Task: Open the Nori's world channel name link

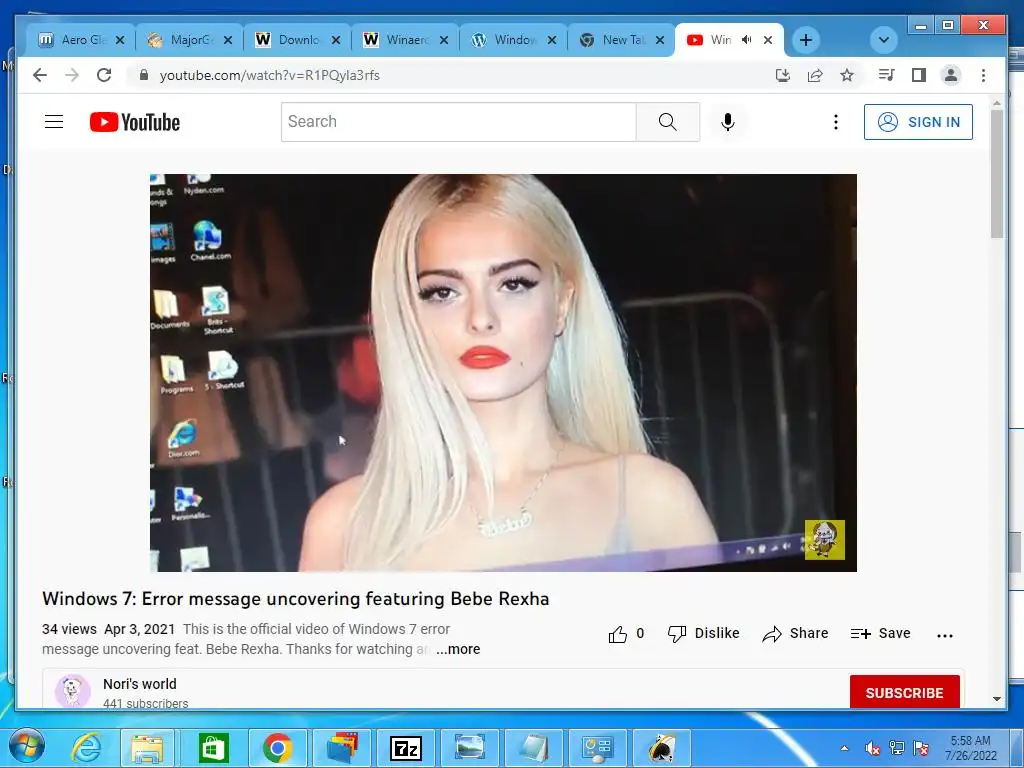Action: [x=140, y=684]
